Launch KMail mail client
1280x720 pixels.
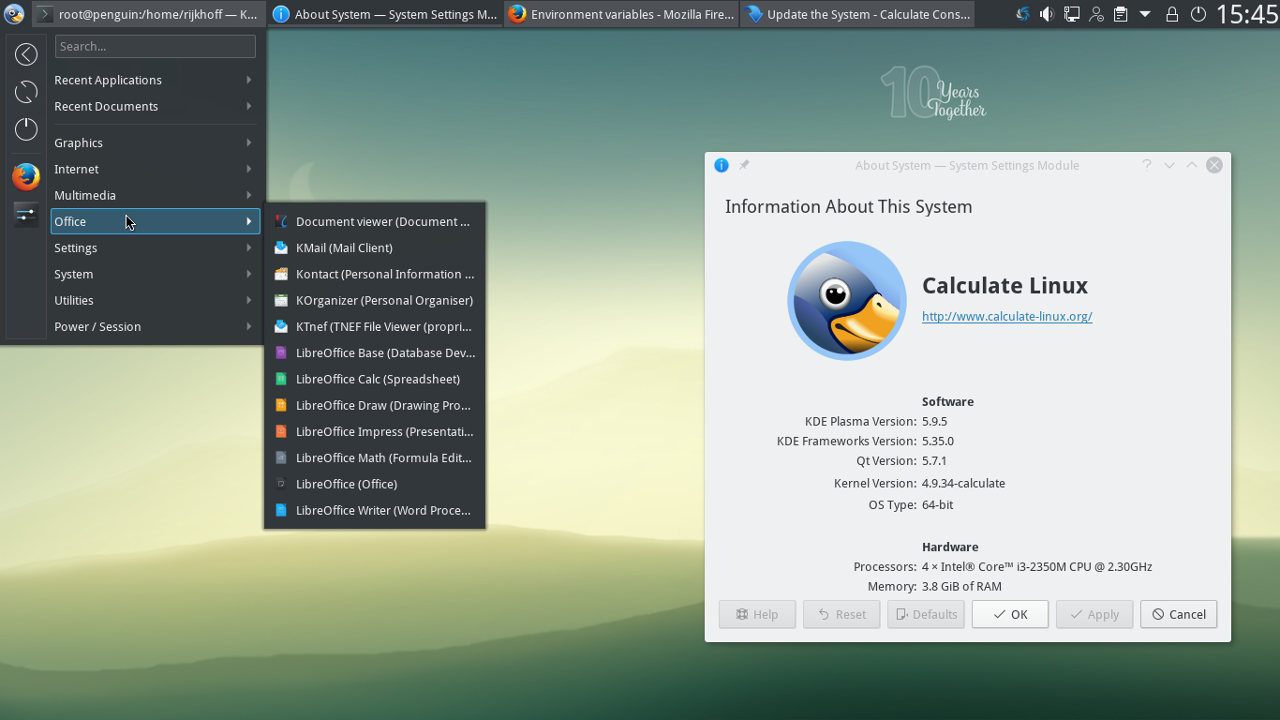click(x=374, y=248)
